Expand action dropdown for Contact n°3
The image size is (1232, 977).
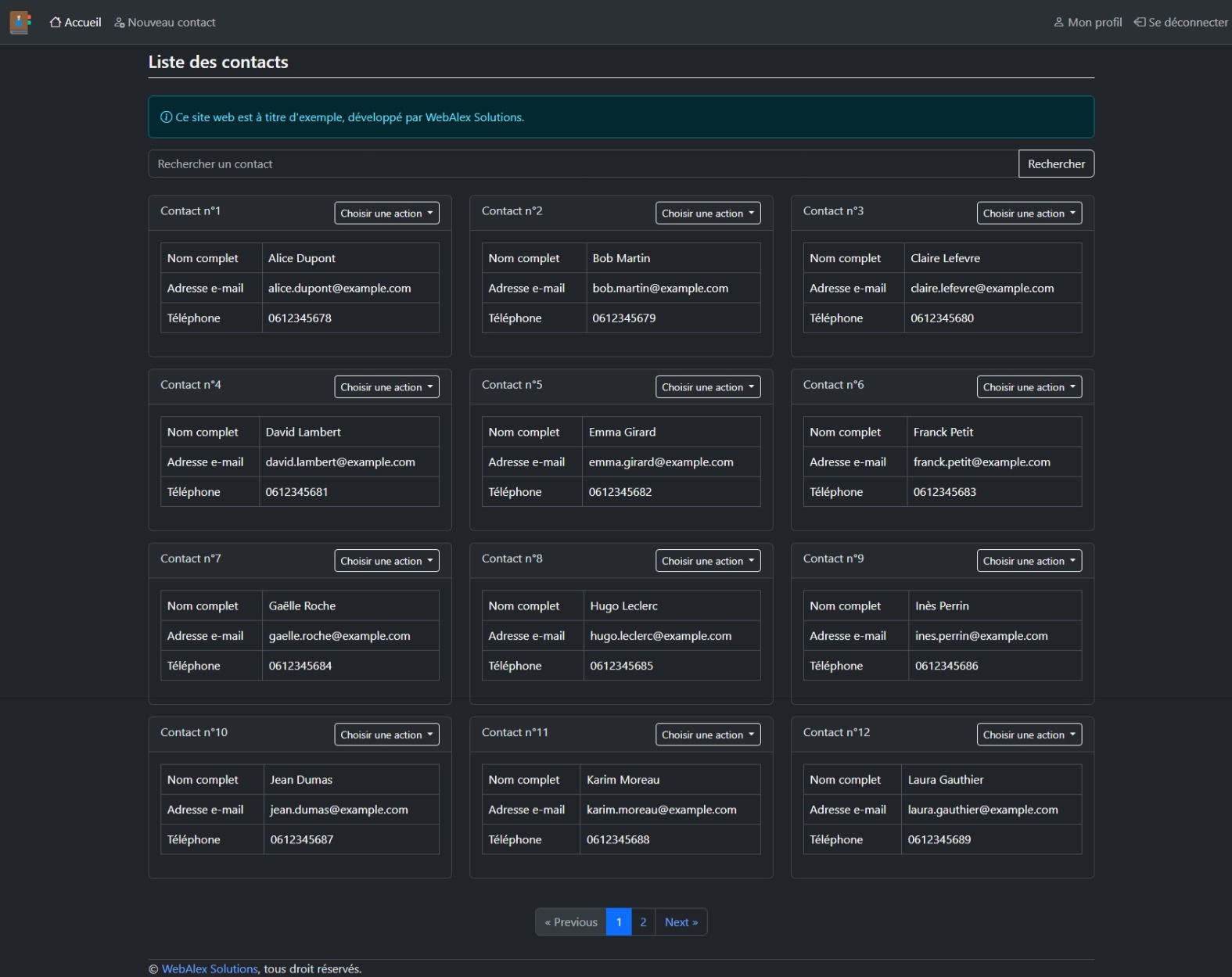pyautogui.click(x=1029, y=214)
